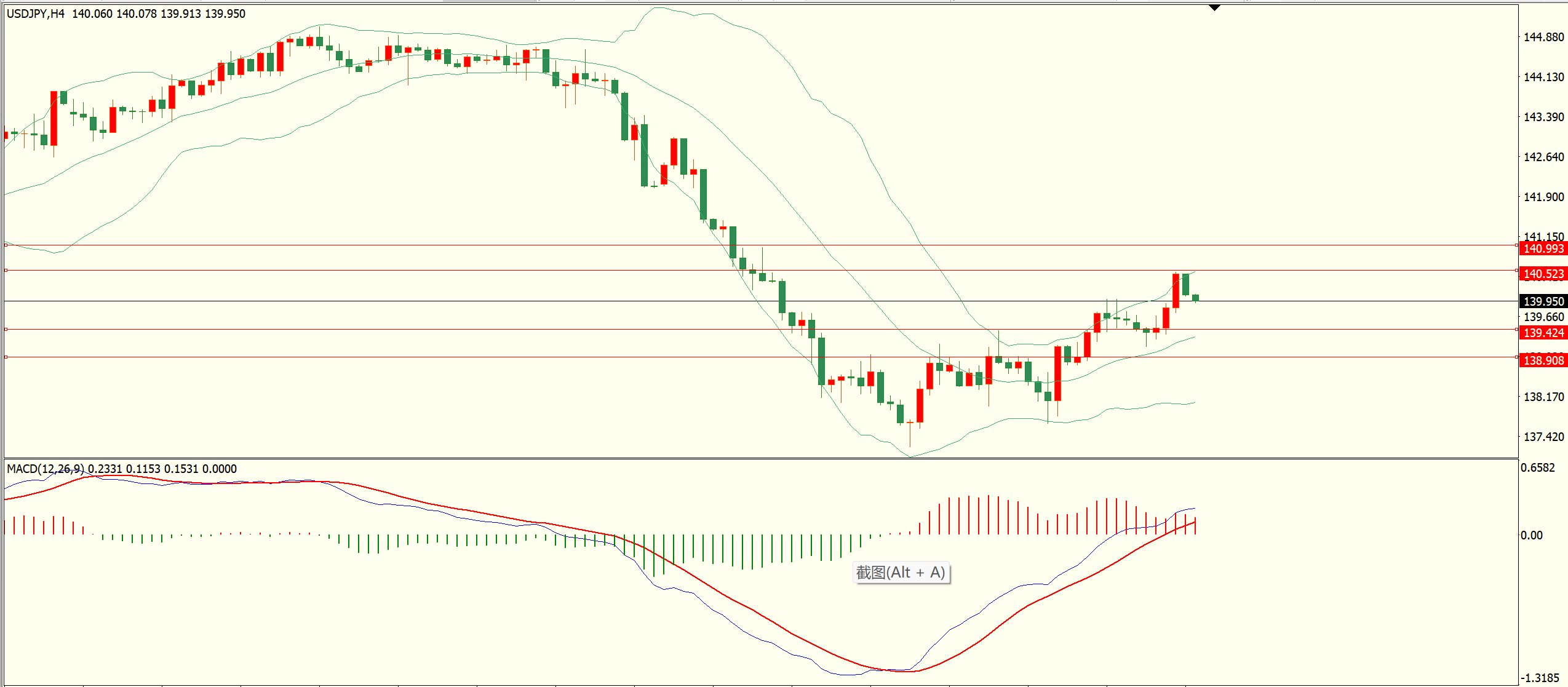Click the chart shift triangle marker at top
This screenshot has width=1568, height=687.
point(1214,7)
